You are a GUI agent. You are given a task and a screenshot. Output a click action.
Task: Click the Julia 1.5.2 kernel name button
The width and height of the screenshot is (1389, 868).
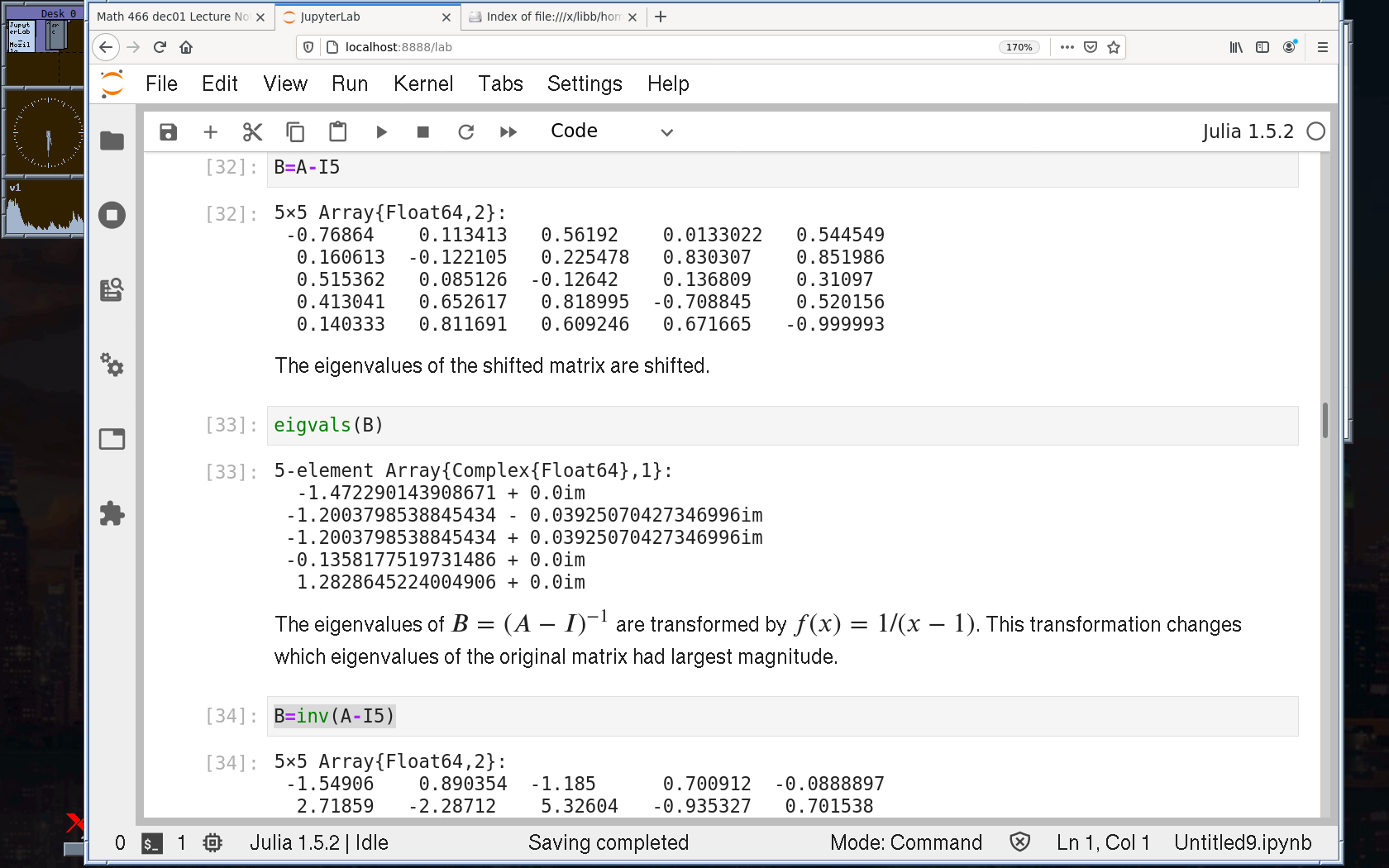1248,132
